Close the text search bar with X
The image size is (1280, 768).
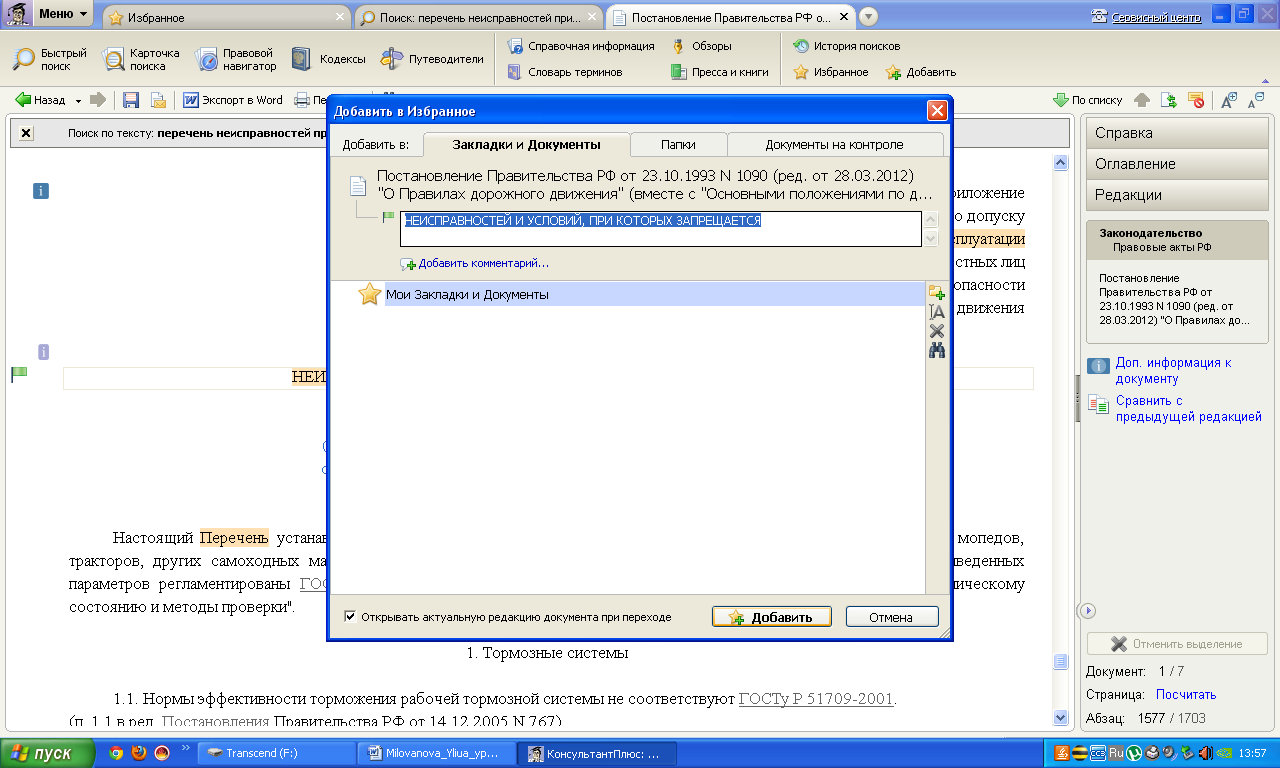26,133
